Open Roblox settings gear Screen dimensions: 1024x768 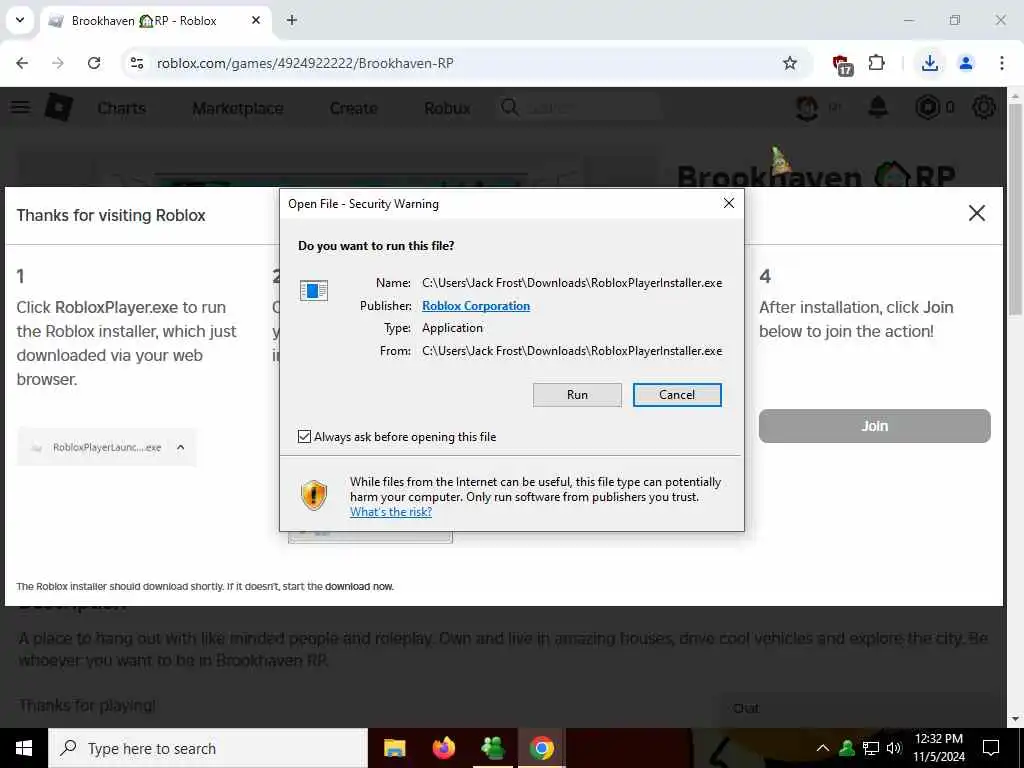(984, 107)
